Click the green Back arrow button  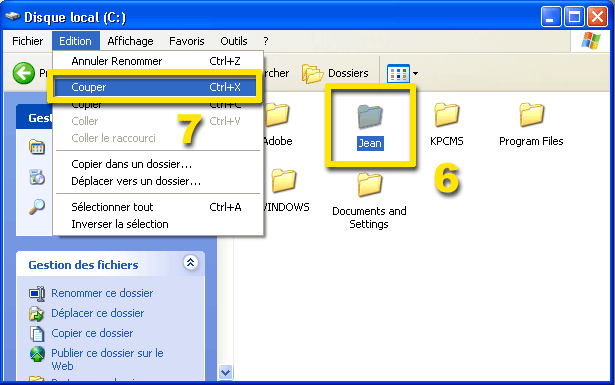[x=24, y=73]
